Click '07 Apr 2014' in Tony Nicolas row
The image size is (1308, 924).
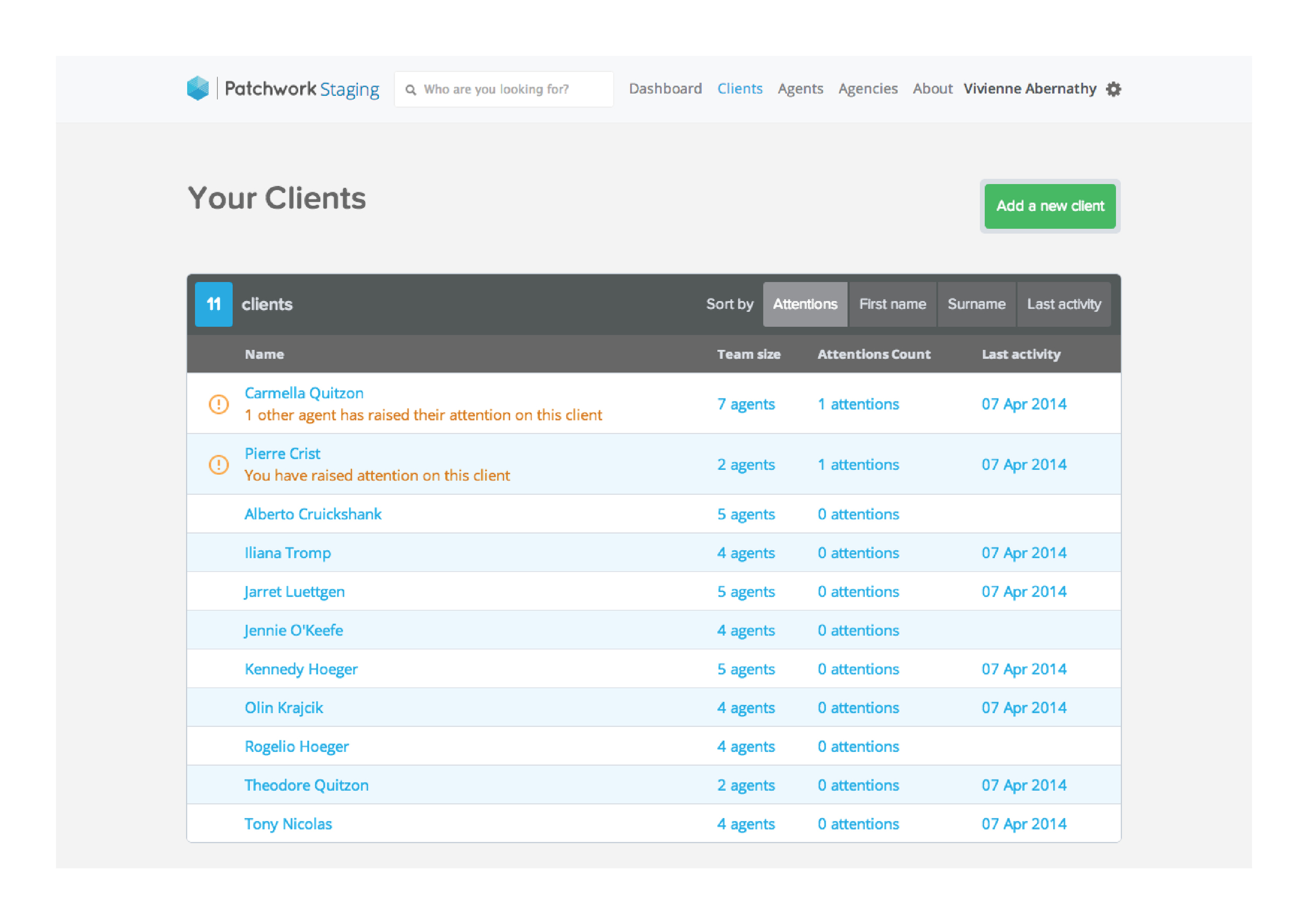(1024, 824)
